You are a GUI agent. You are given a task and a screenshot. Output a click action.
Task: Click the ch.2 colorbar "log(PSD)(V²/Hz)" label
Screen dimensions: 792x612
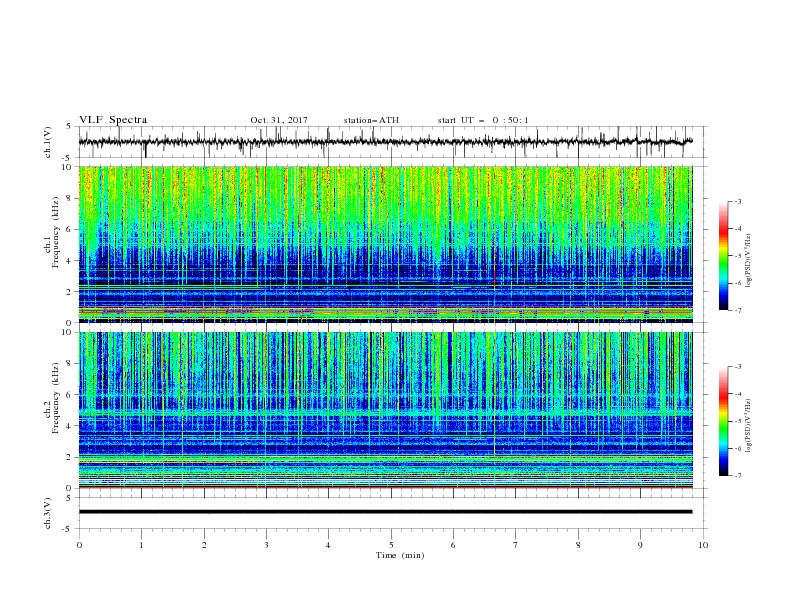[x=748, y=426]
